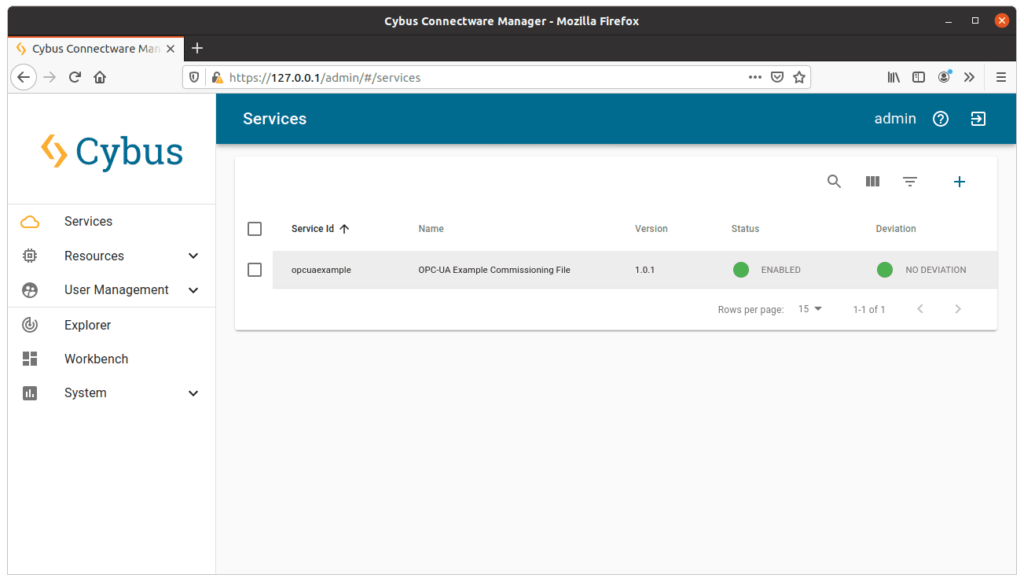Open rows per page dropdown showing 15
Viewport: 1024px width, 582px height.
[810, 309]
